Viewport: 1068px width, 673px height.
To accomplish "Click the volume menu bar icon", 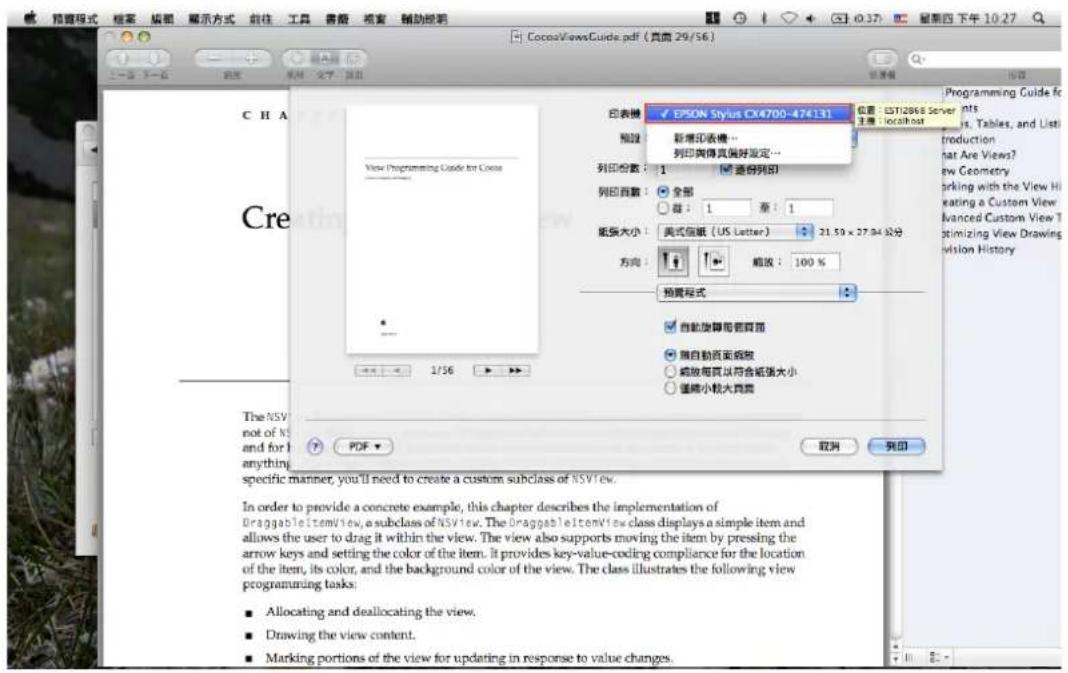I will click(x=811, y=18).
